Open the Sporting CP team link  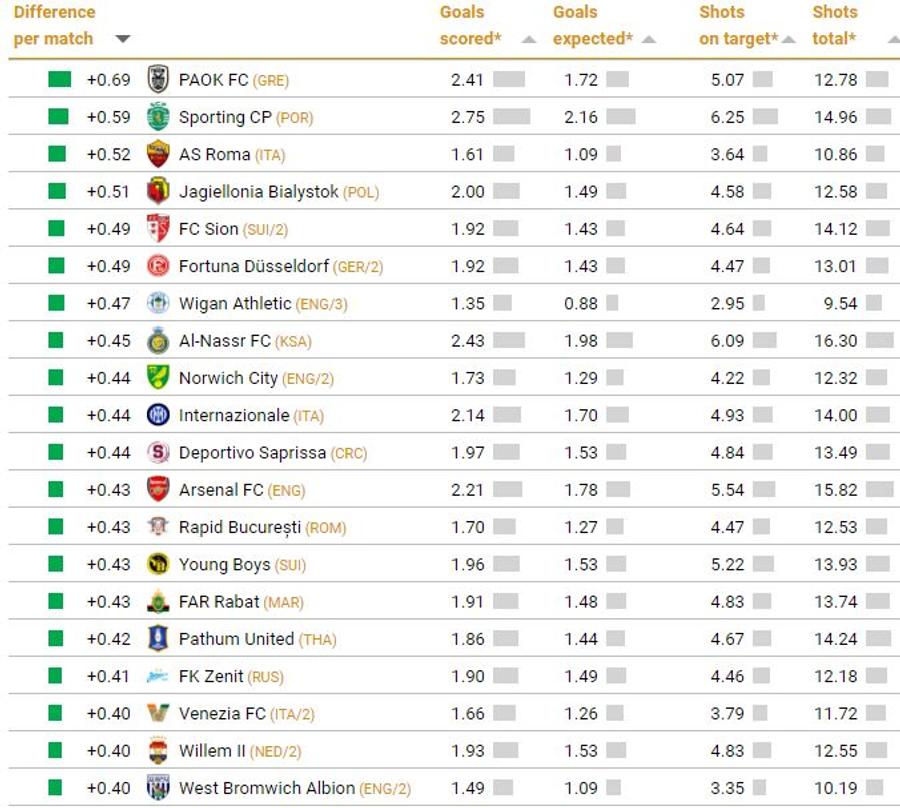[x=225, y=117]
